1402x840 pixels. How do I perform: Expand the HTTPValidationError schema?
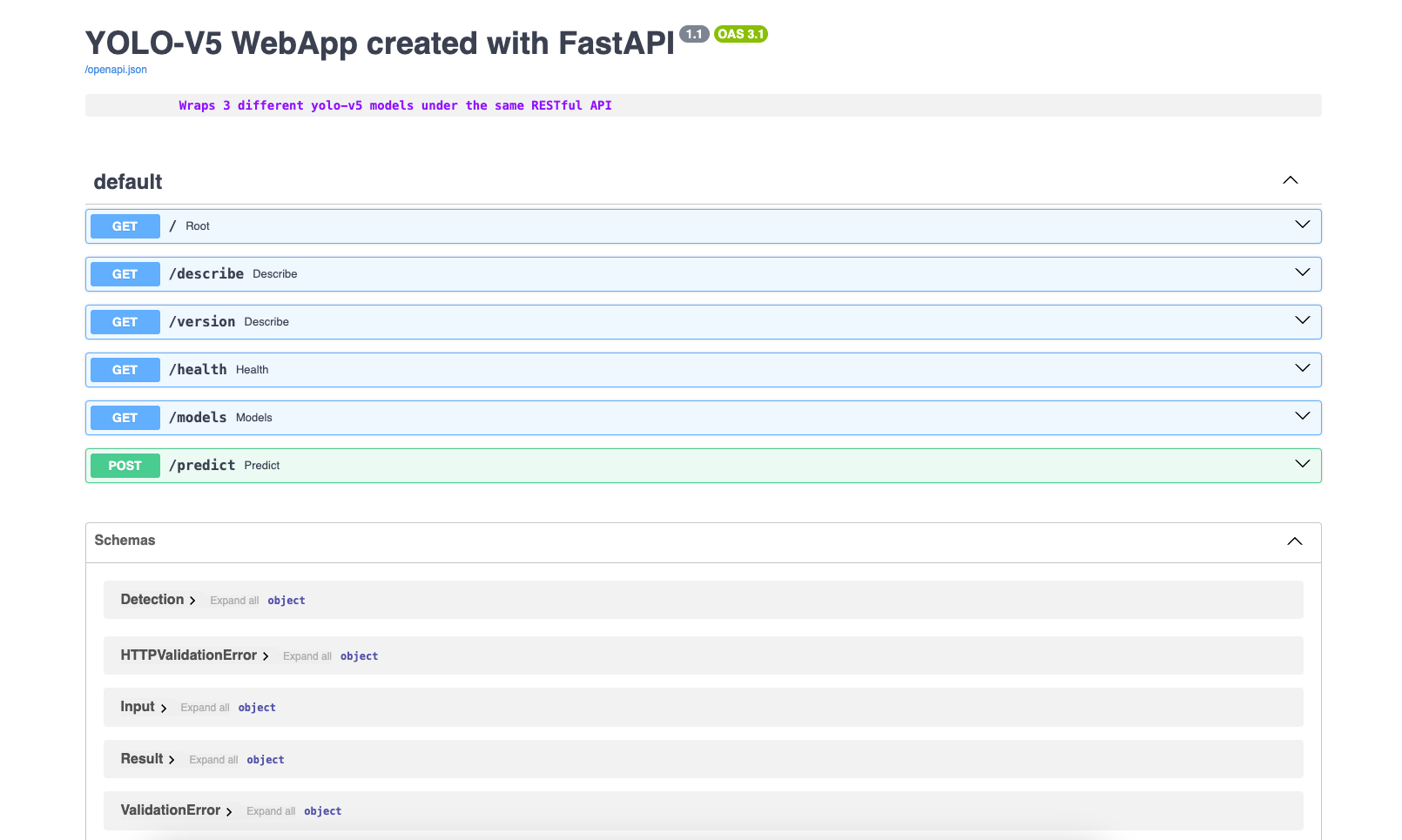[267, 655]
